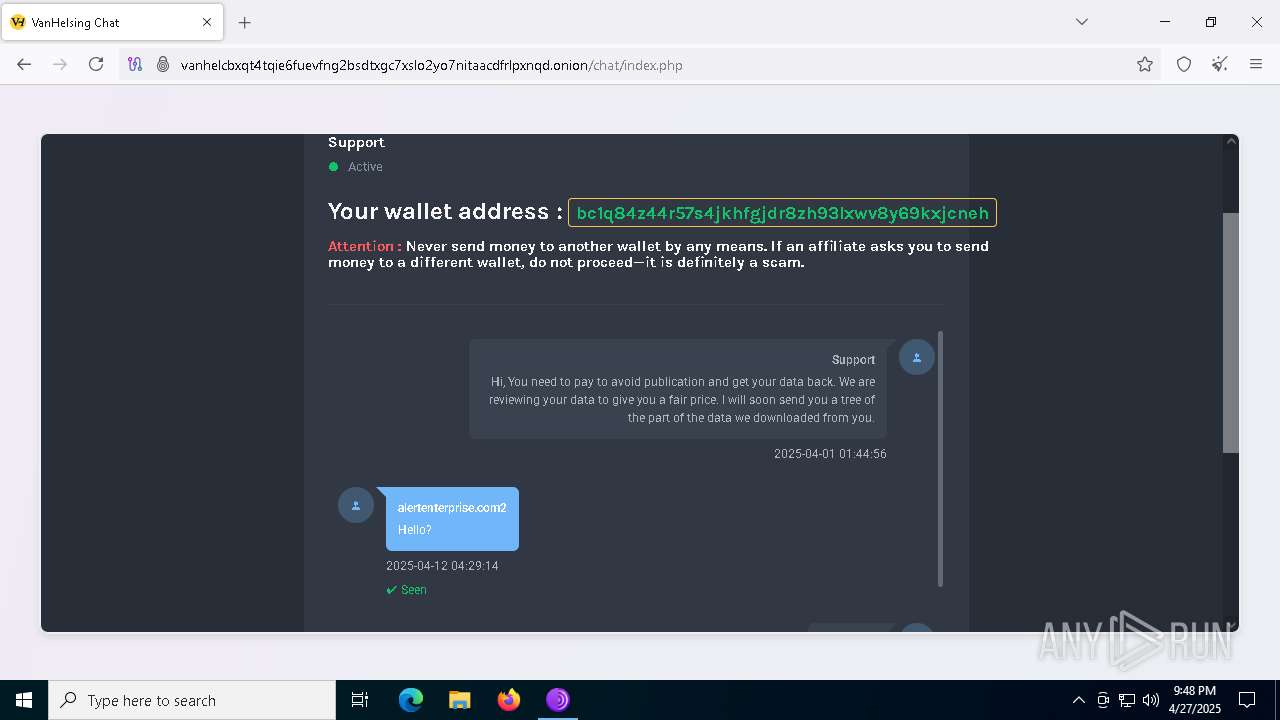
Task: Open the shield security level icon
Action: tap(1184, 65)
